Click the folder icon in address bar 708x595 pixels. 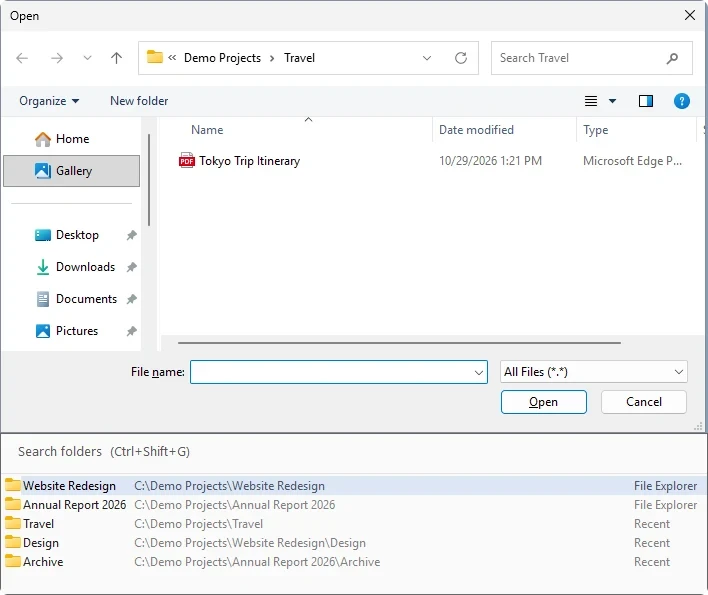(154, 57)
